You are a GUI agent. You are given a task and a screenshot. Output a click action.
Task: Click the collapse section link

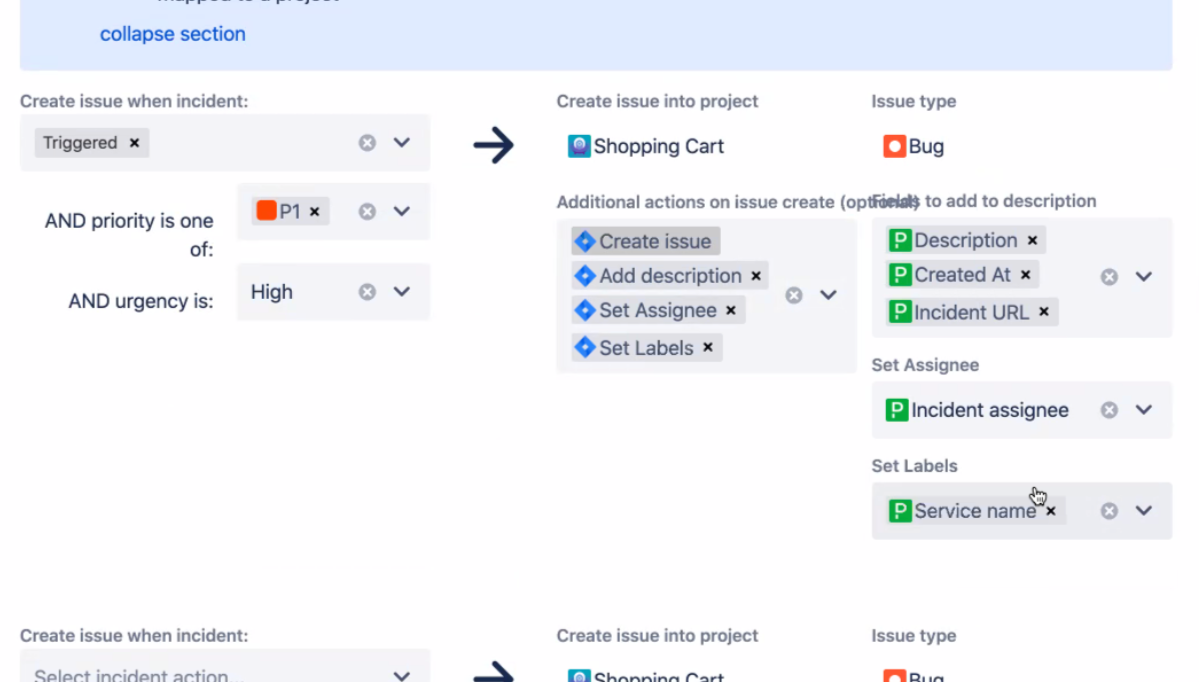click(x=172, y=34)
